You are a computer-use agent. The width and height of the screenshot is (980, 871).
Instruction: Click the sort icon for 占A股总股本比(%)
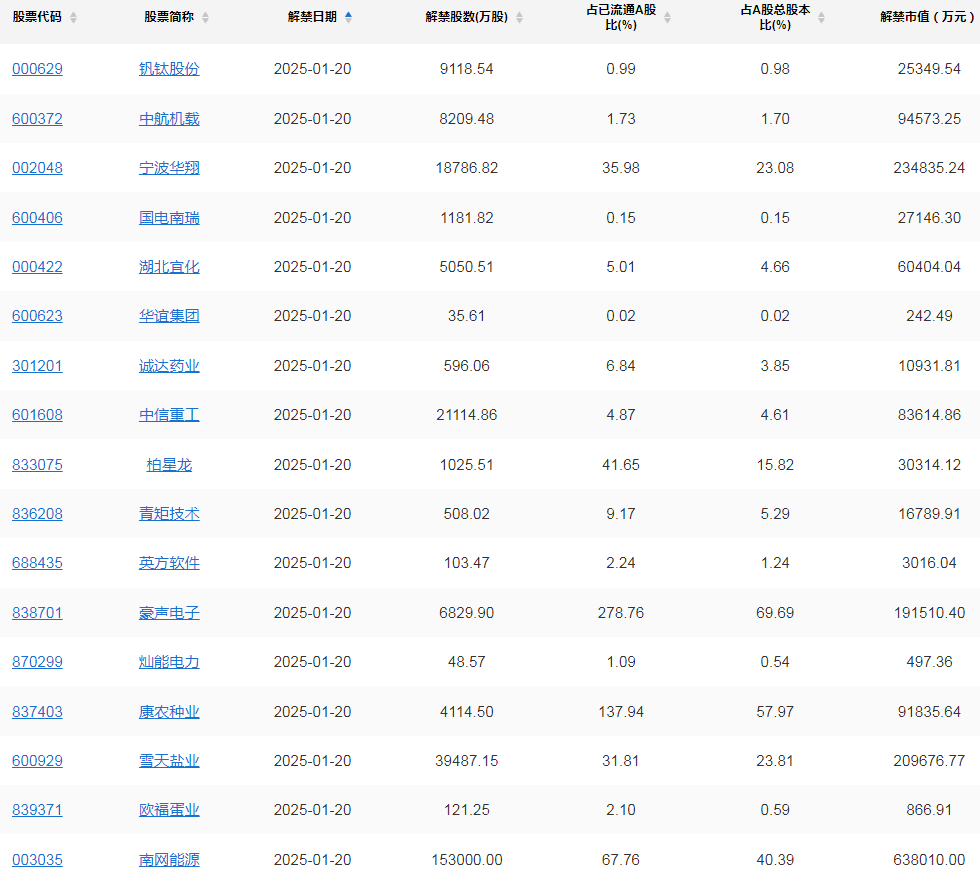[x=819, y=17]
